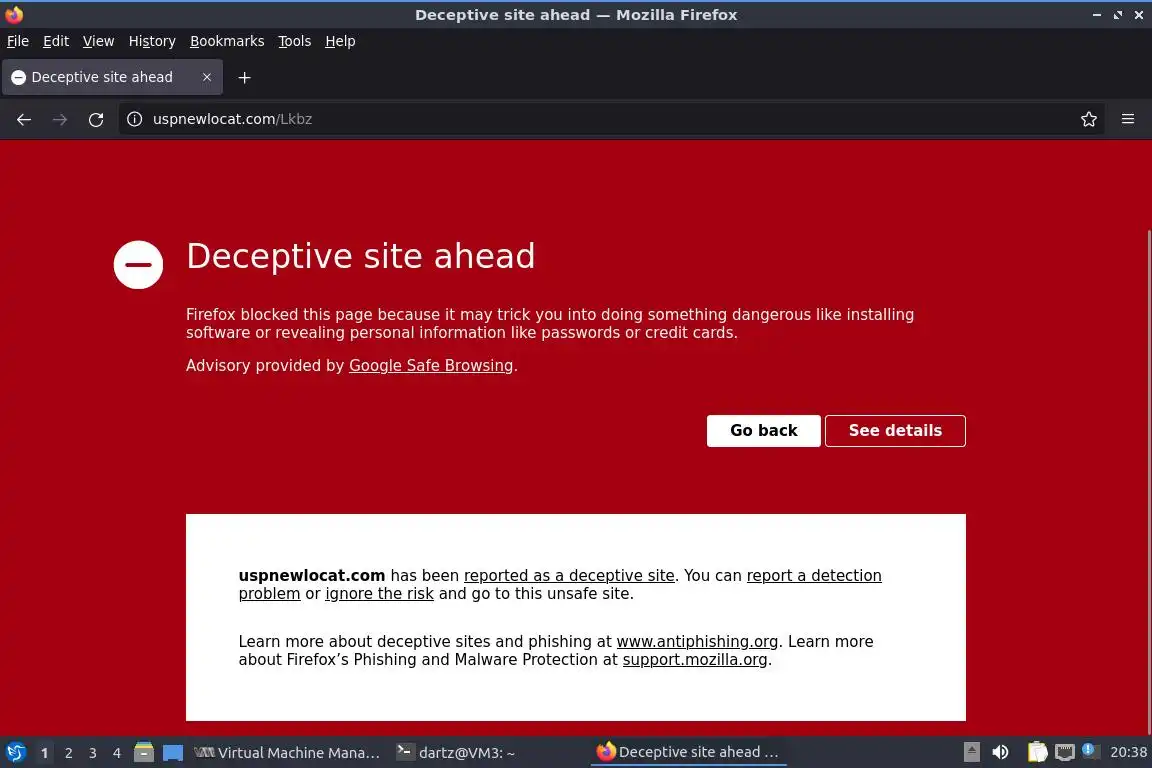Open the volume control speaker icon
Image resolution: width=1152 pixels, height=768 pixels.
point(1000,752)
